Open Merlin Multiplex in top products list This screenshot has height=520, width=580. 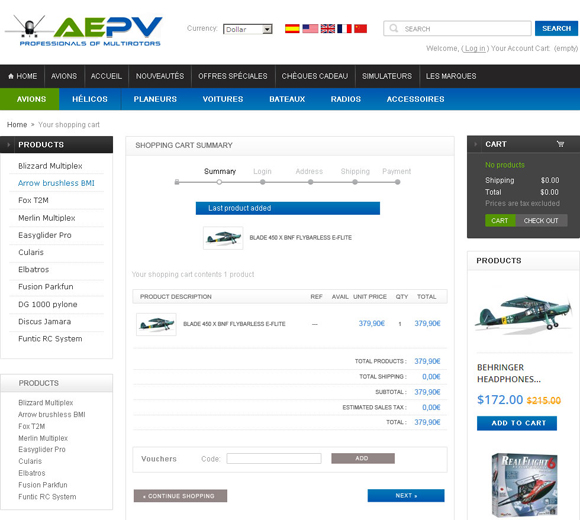(x=47, y=218)
